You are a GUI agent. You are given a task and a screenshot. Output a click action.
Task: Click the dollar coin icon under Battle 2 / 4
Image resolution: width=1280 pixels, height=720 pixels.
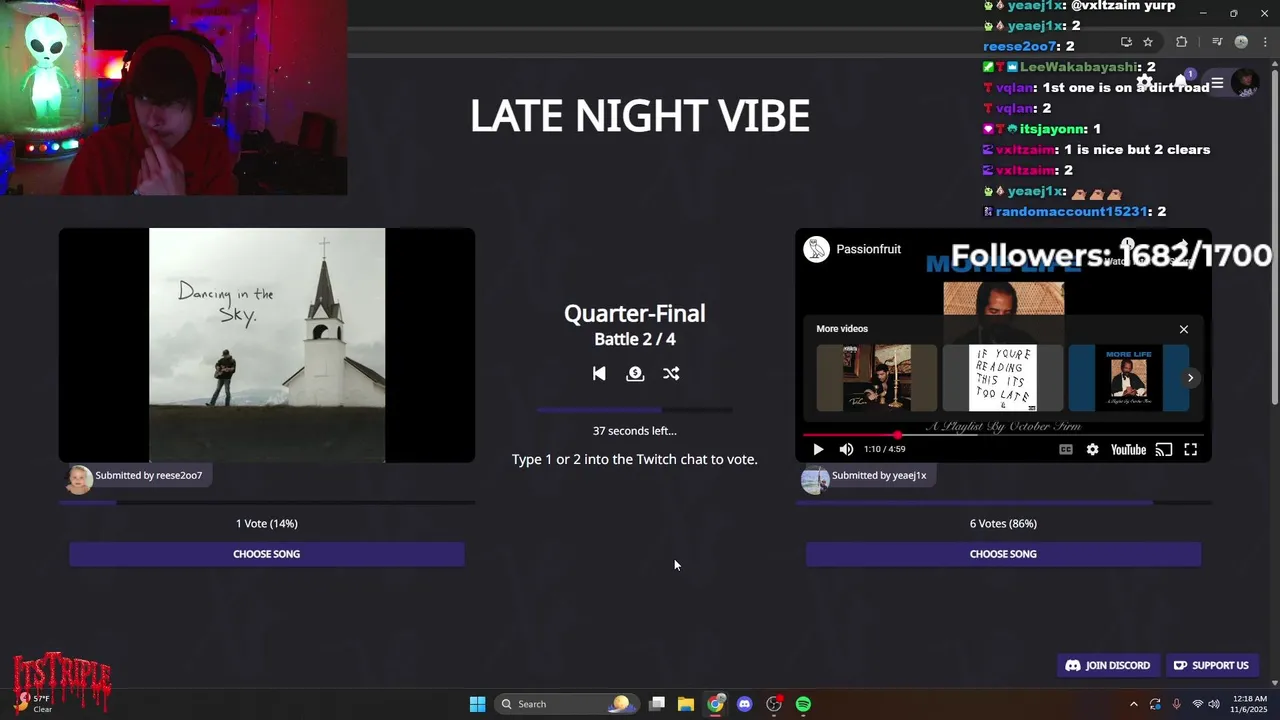(635, 373)
